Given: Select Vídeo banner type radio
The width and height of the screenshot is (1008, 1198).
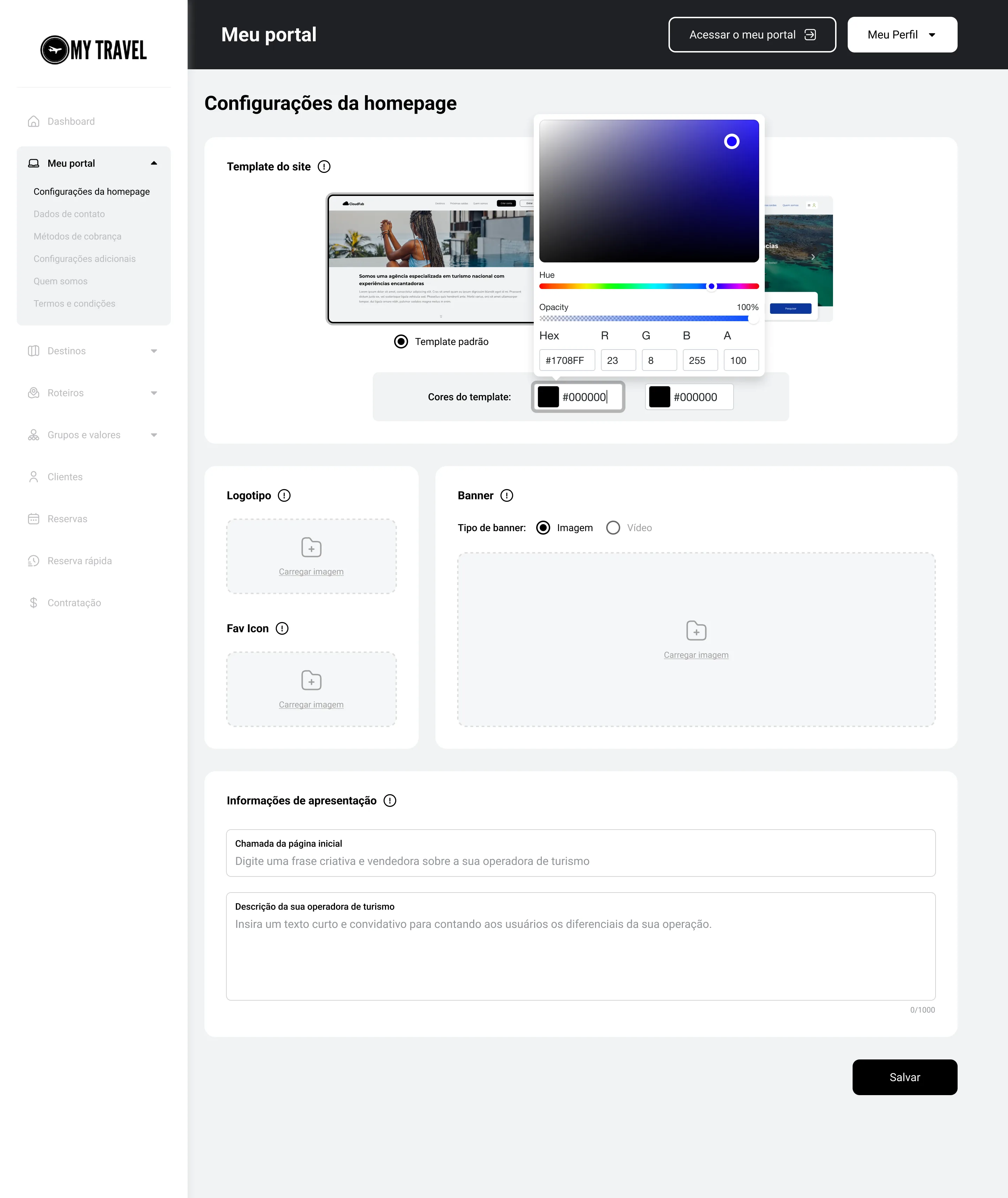Looking at the screenshot, I should [613, 527].
